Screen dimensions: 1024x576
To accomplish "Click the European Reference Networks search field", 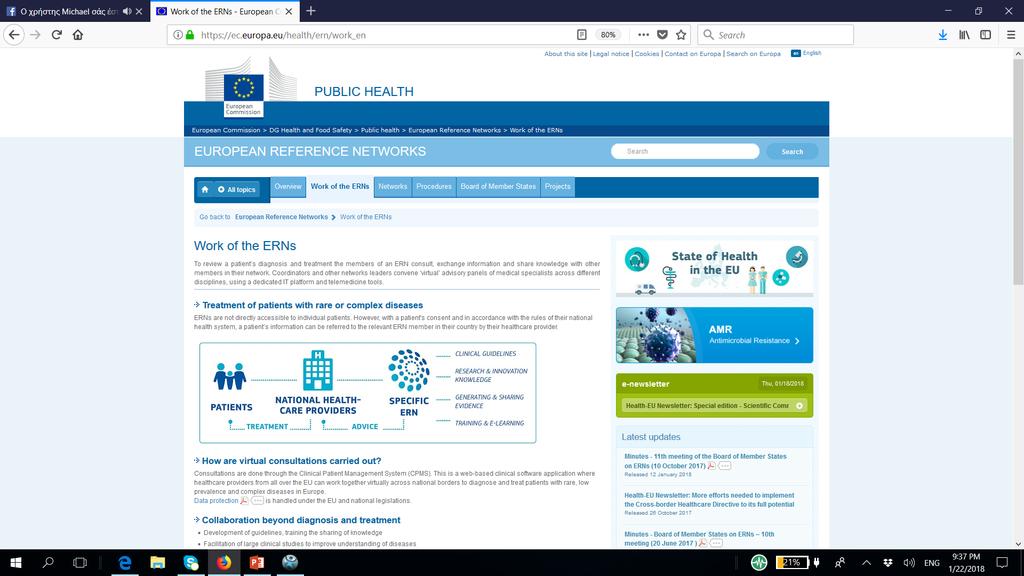I will tap(685, 152).
